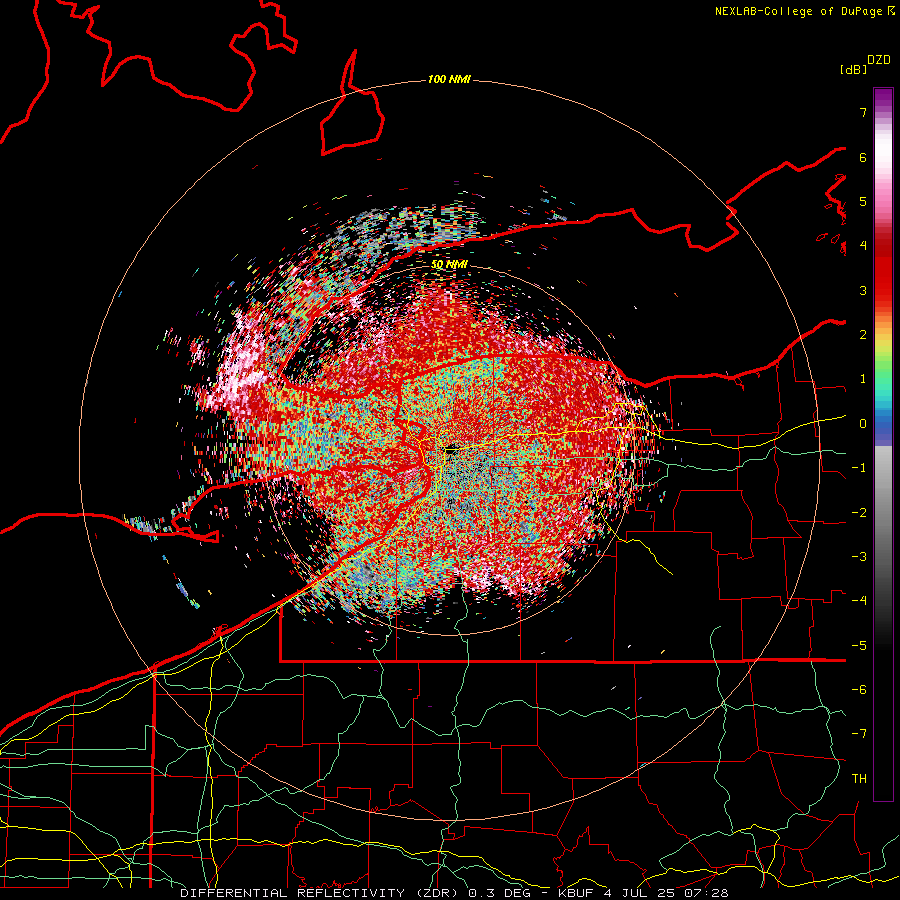Click the -2 dB scale value

tap(859, 513)
